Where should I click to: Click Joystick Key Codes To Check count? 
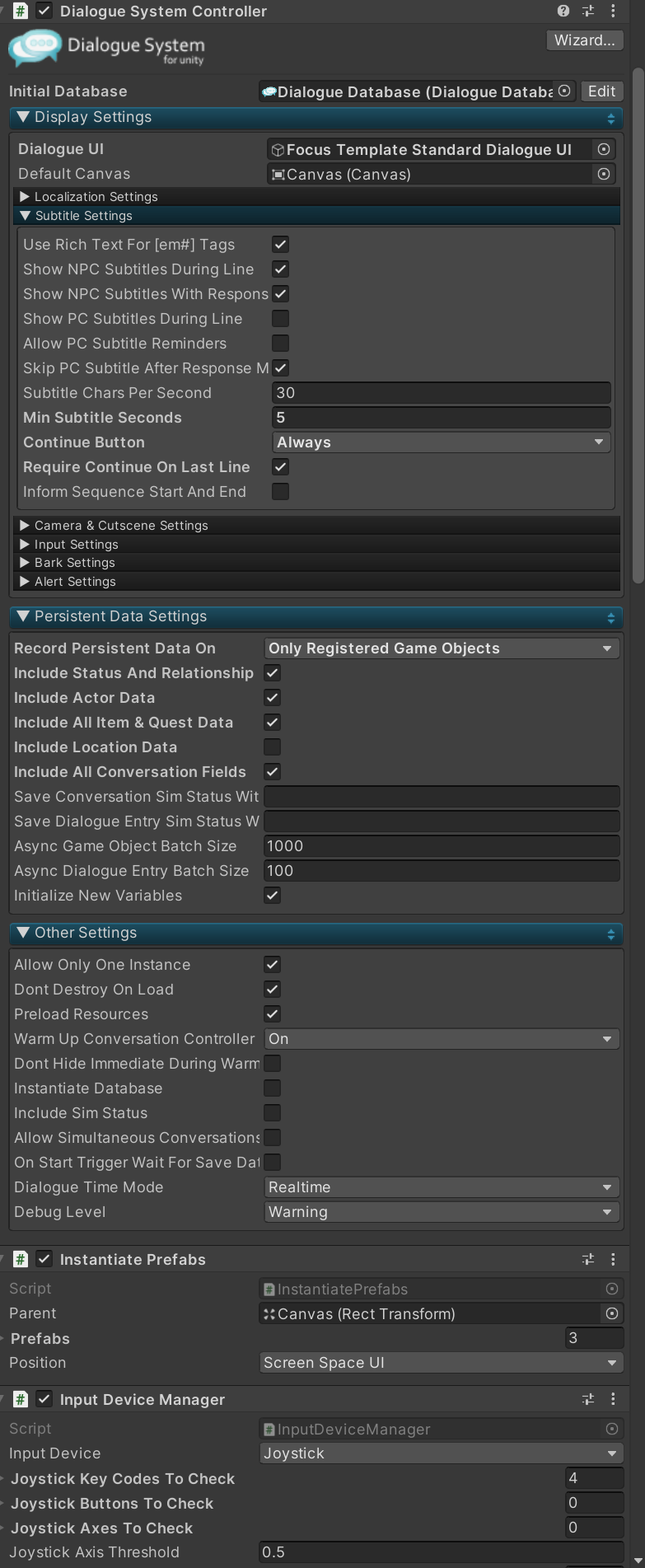coord(594,1478)
